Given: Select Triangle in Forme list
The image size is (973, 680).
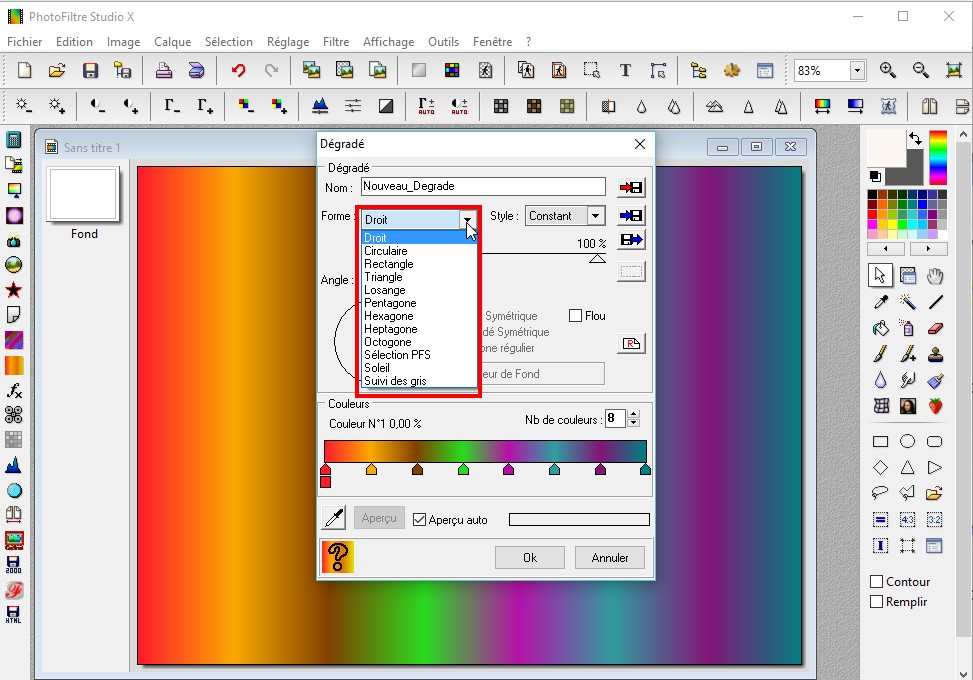Looking at the screenshot, I should click(419, 277).
